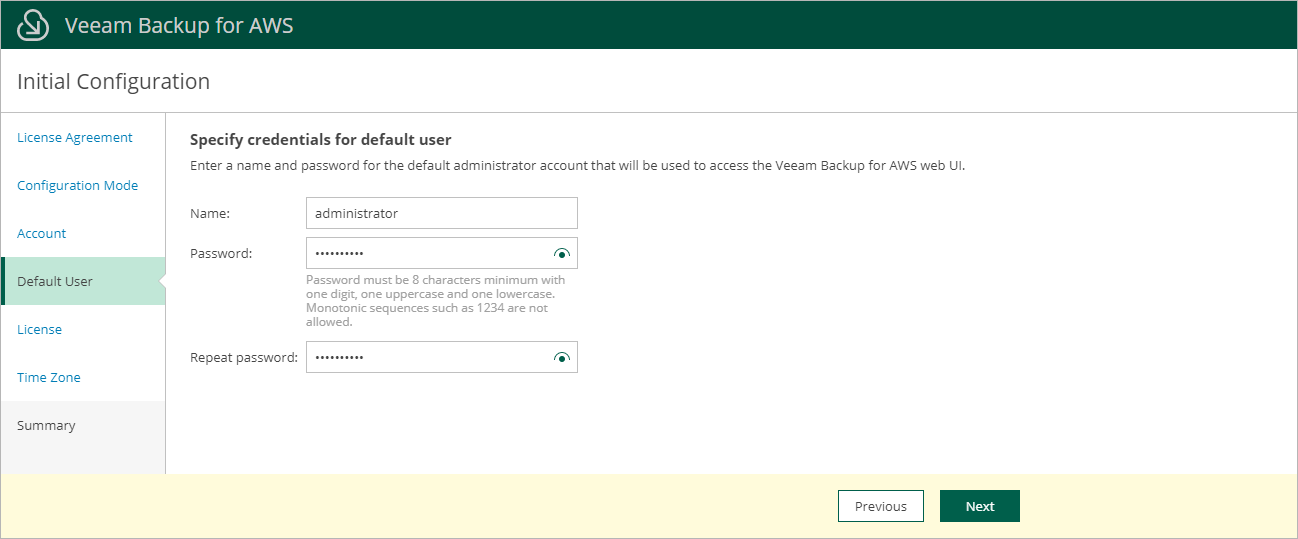
Task: Click the Veeam logo icon
Action: coord(34,25)
